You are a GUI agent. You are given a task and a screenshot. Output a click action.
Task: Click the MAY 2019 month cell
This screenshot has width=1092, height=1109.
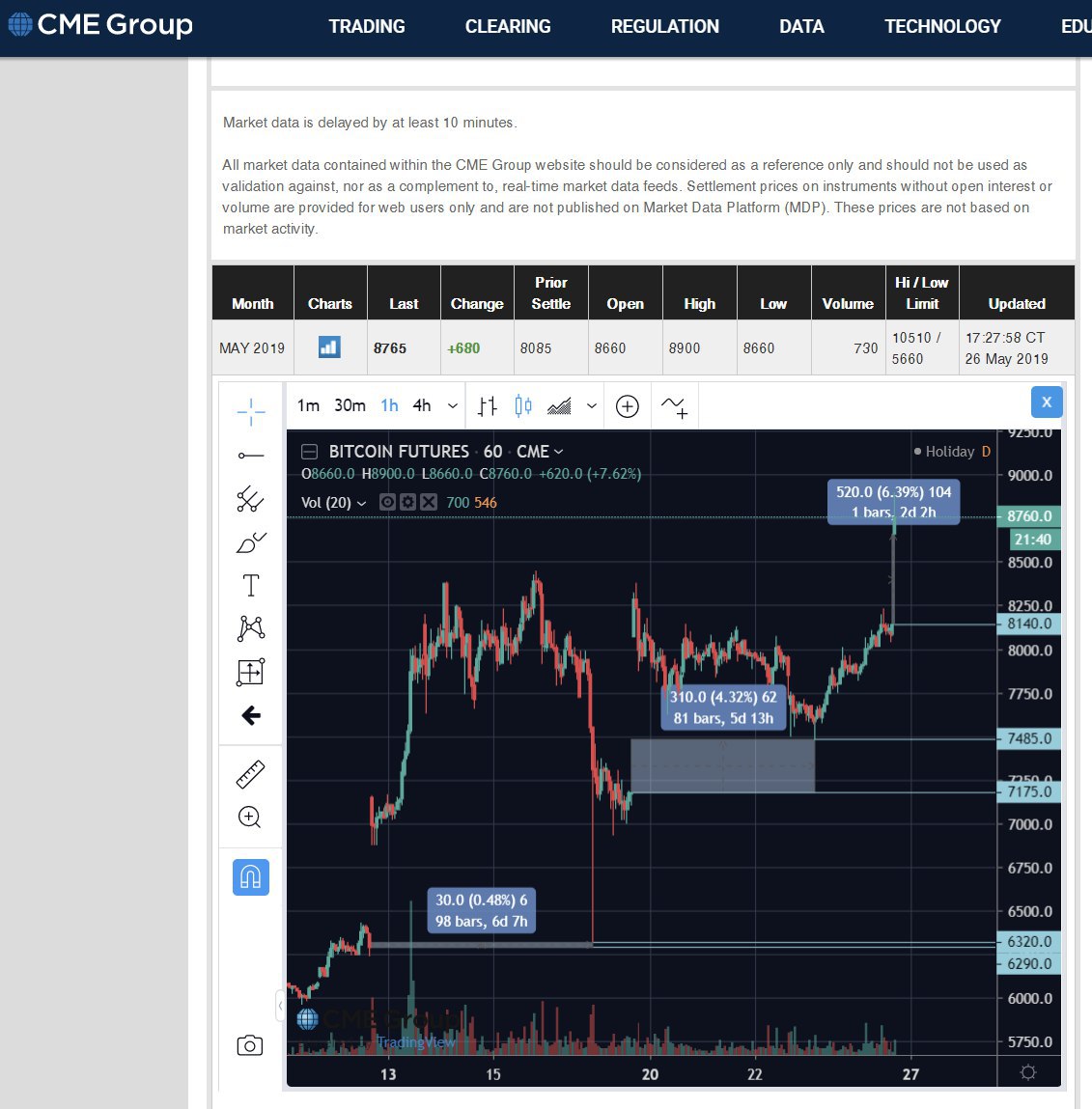point(252,348)
